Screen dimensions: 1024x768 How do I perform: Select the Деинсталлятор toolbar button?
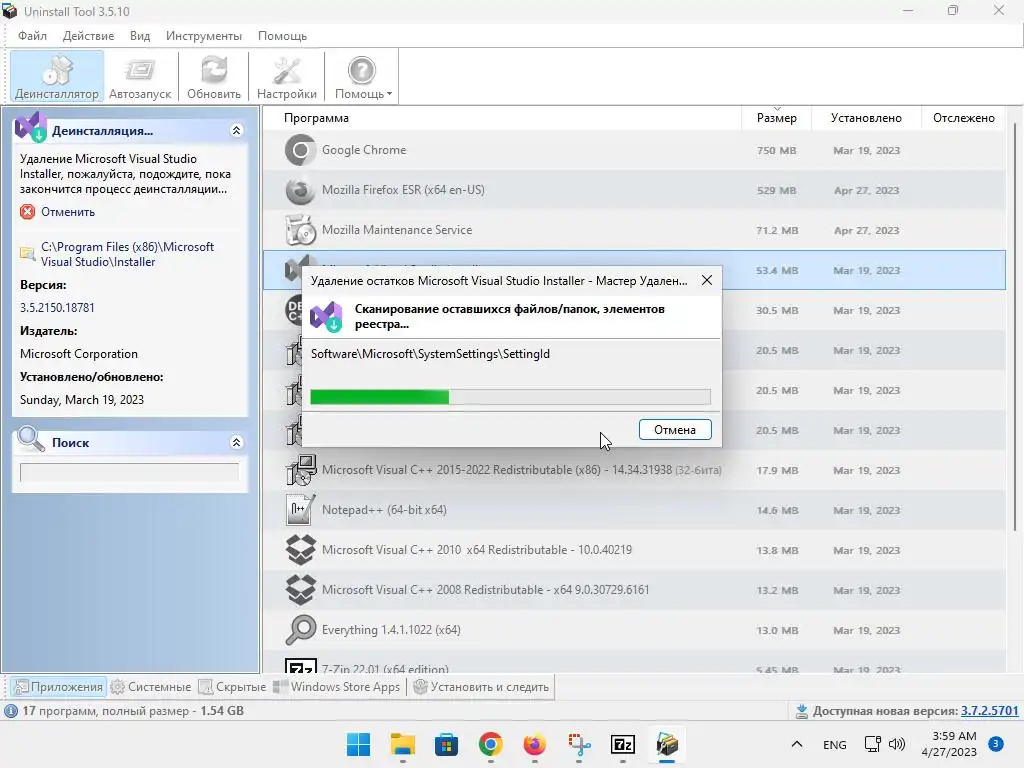(57, 76)
